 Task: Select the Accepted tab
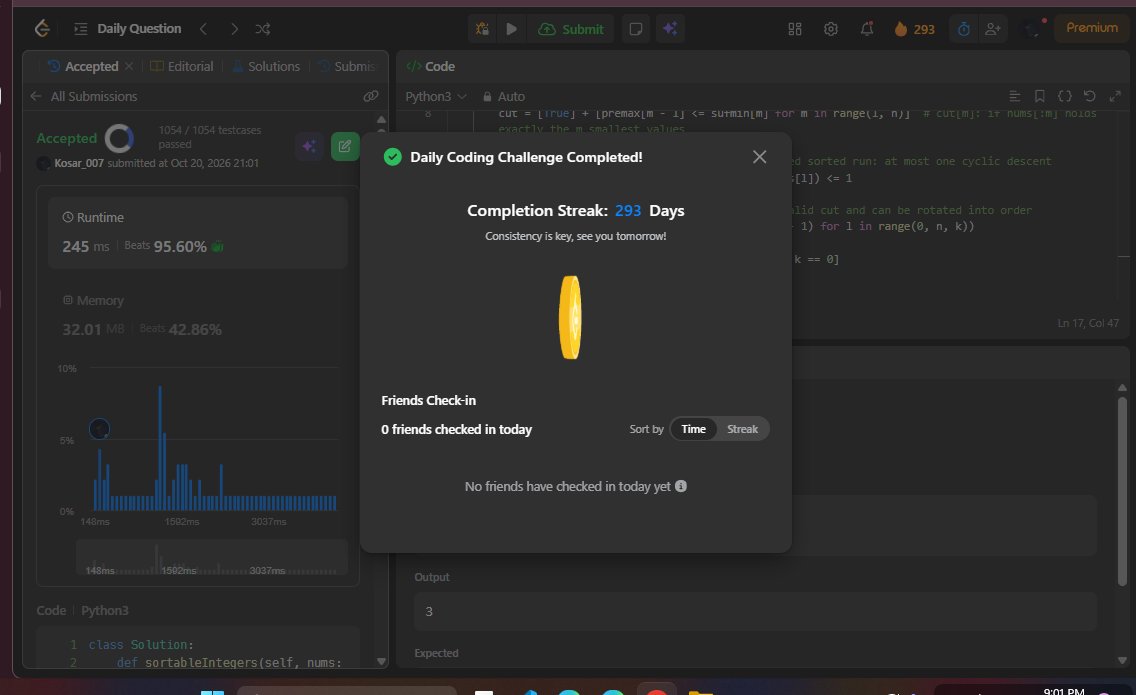83,67
